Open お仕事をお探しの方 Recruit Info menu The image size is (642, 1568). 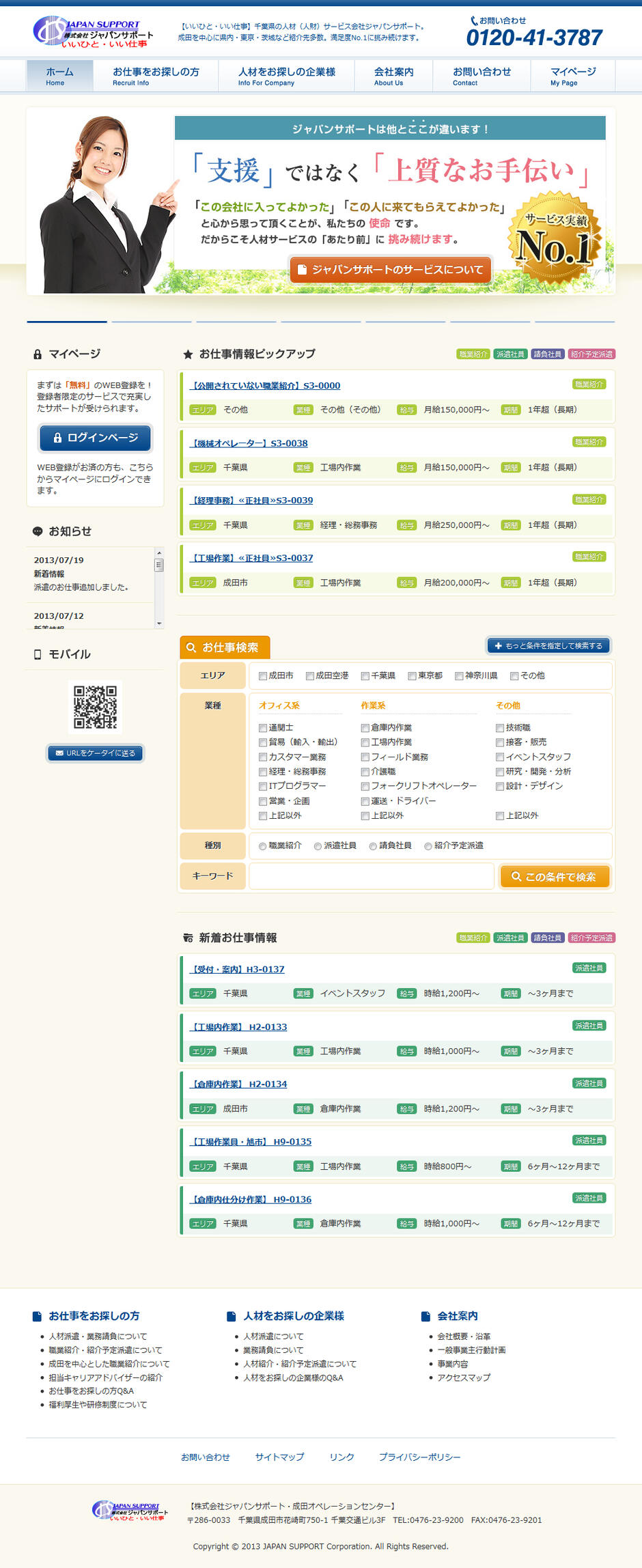156,76
